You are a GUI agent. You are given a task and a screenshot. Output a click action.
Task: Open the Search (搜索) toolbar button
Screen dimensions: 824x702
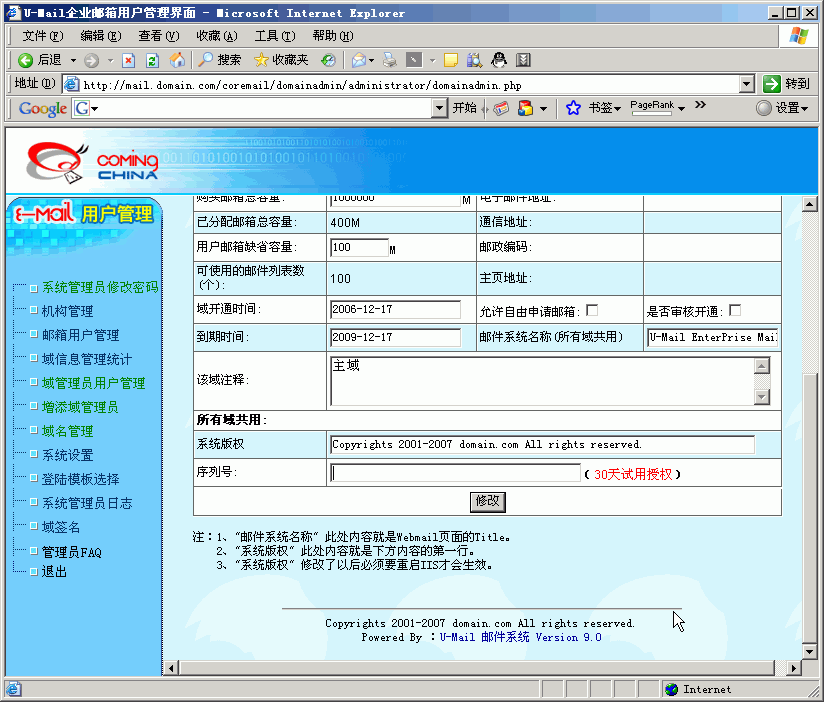[x=219, y=60]
